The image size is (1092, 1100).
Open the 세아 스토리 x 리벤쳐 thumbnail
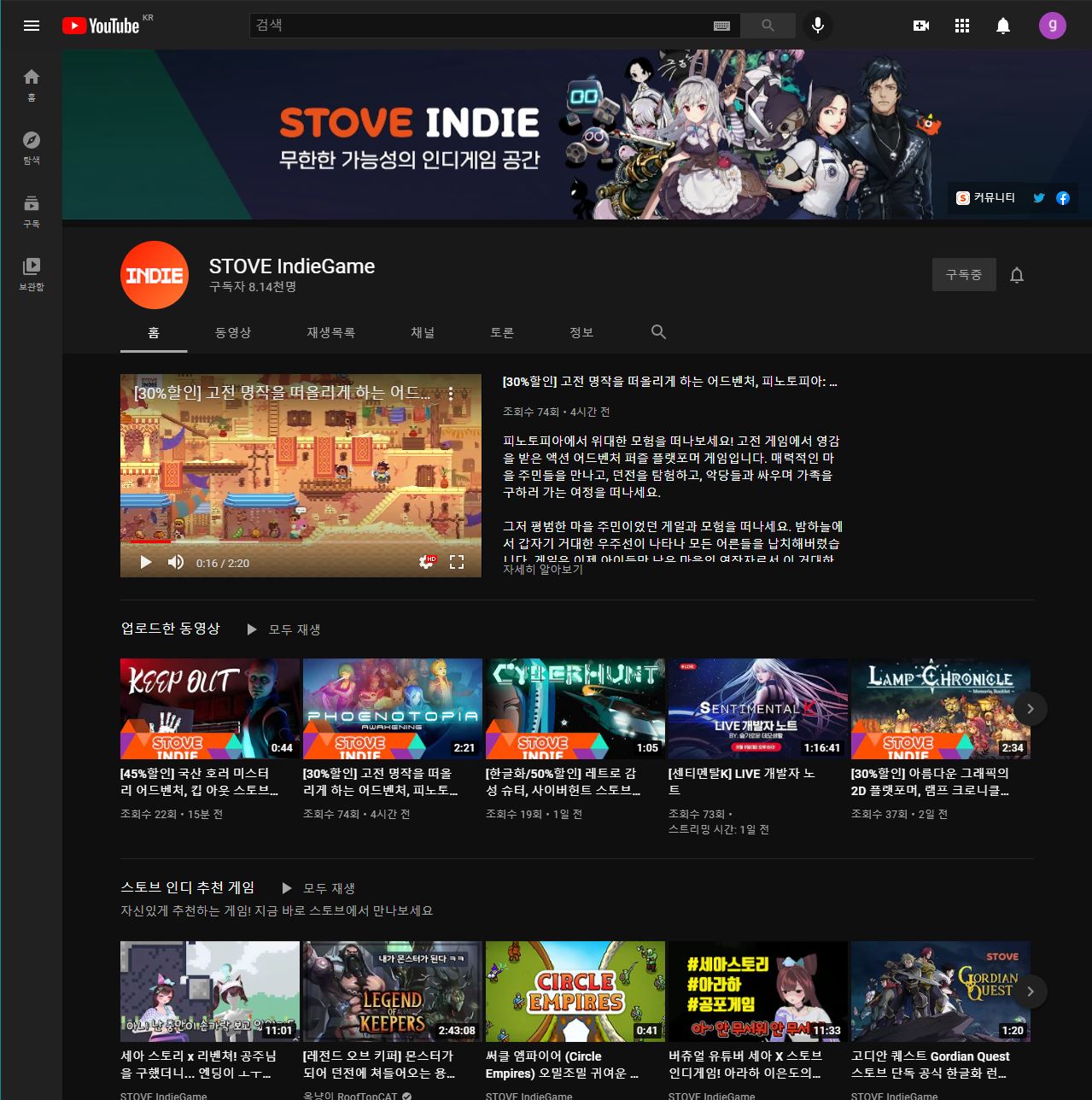(x=210, y=992)
